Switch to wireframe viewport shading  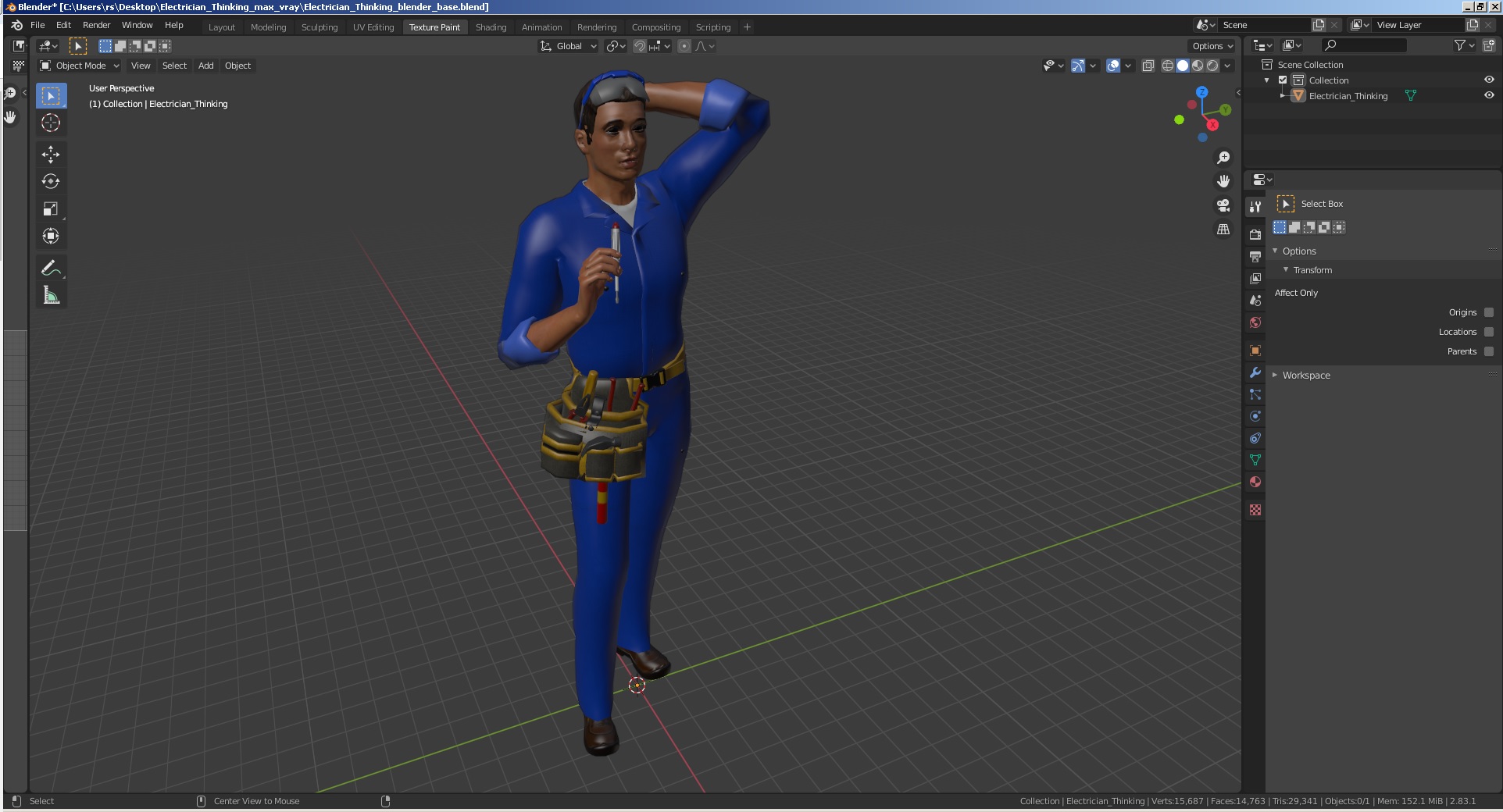point(1168,66)
